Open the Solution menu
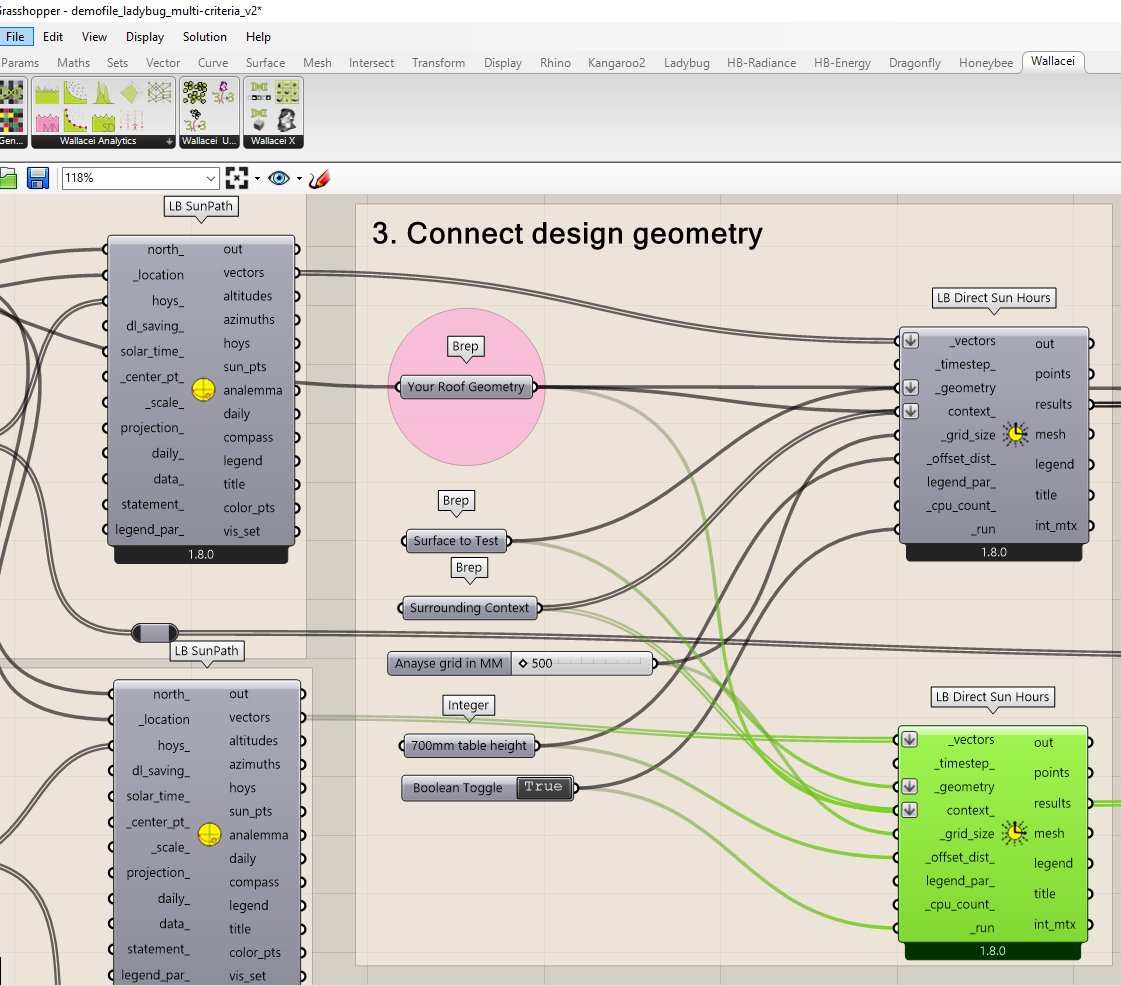 (x=204, y=37)
